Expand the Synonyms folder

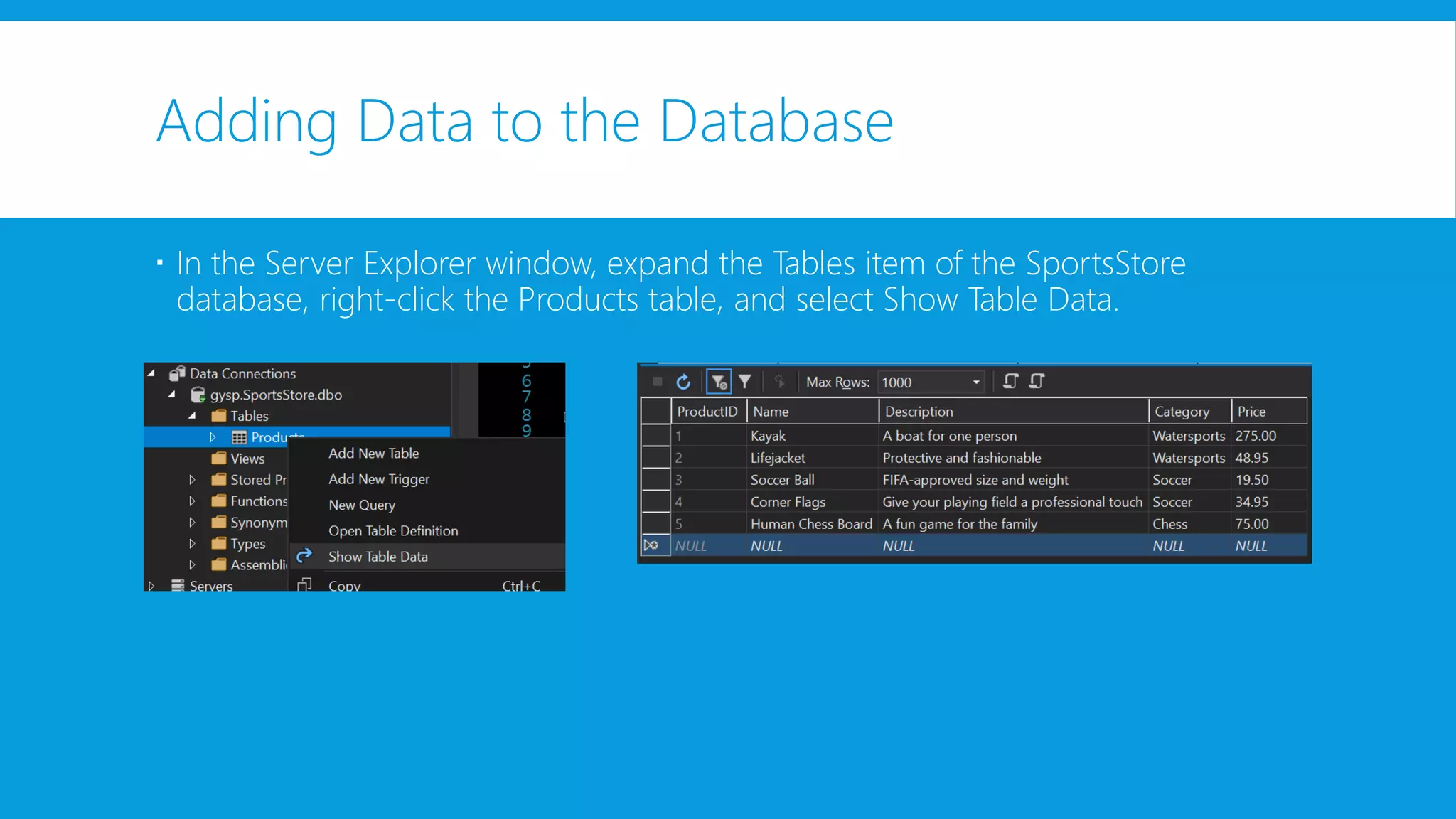(x=192, y=523)
